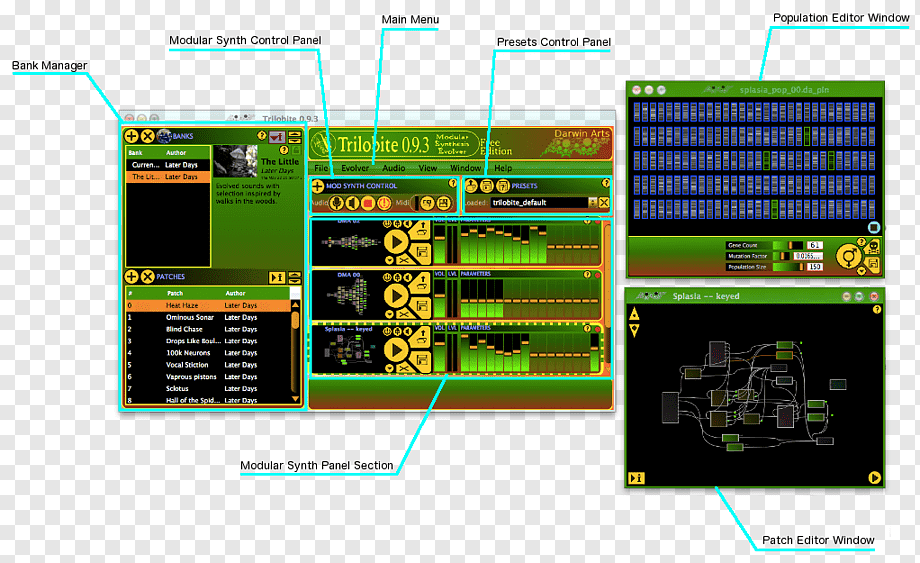Play the Splasia -- keyed synth panel
Image resolution: width=920 pixels, height=563 pixels.
pos(396,350)
